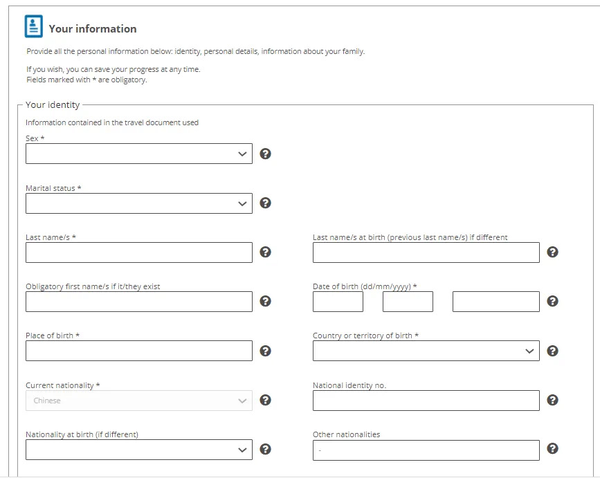The width and height of the screenshot is (600, 478).
Task: Expand Nationality at birth dropdown
Action: tap(139, 450)
